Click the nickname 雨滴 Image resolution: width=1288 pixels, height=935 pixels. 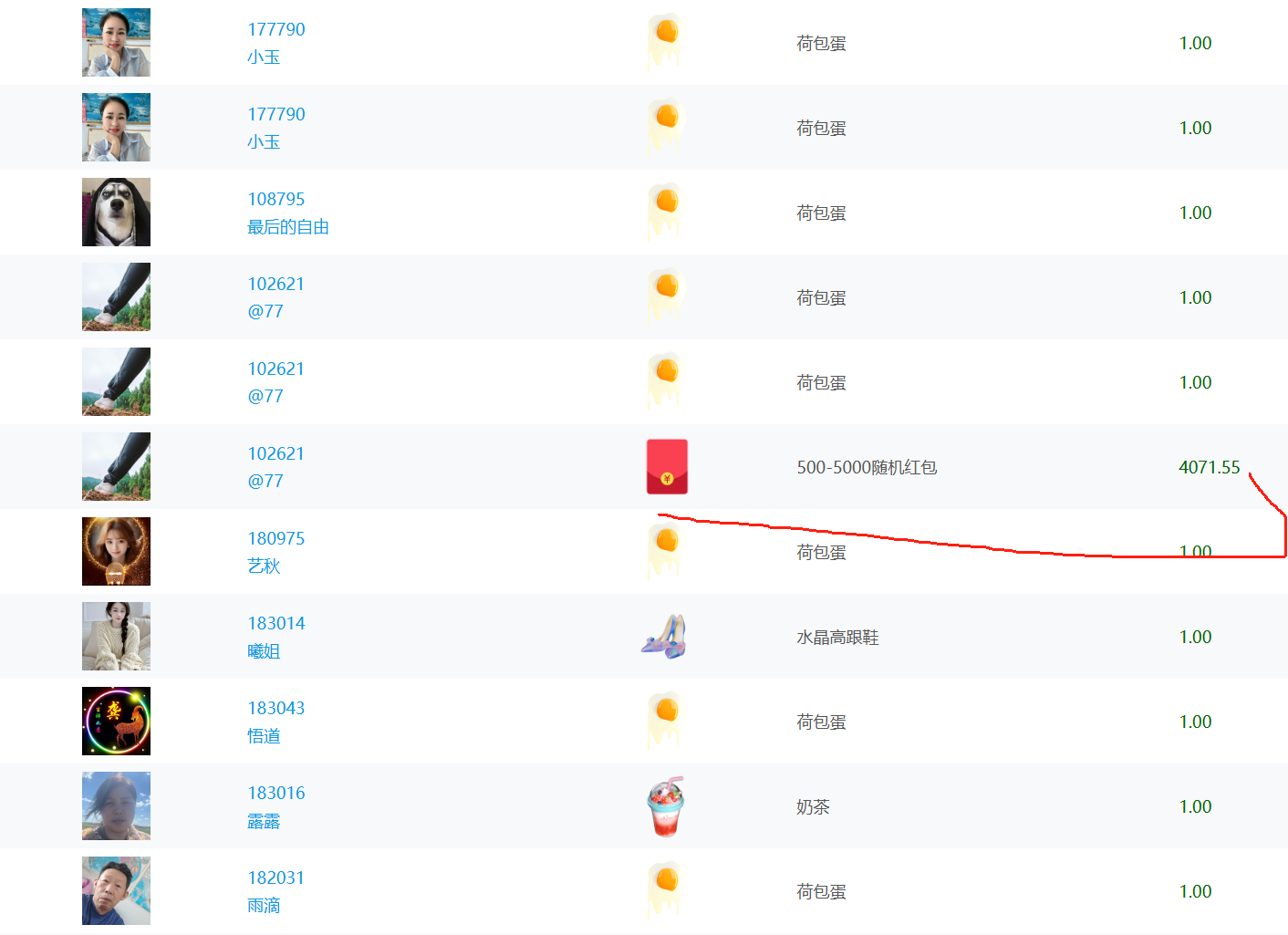[x=264, y=906]
